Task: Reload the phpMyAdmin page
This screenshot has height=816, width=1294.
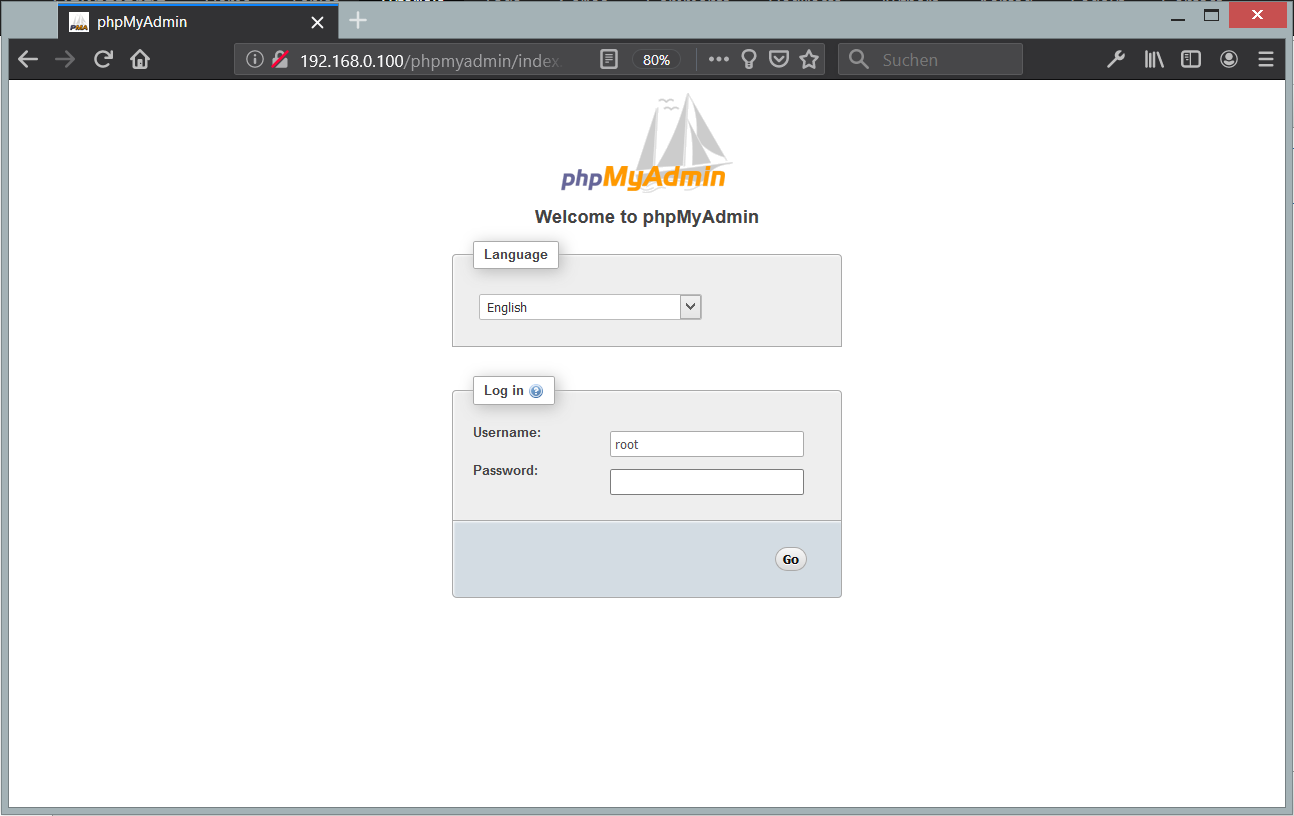Action: point(103,60)
